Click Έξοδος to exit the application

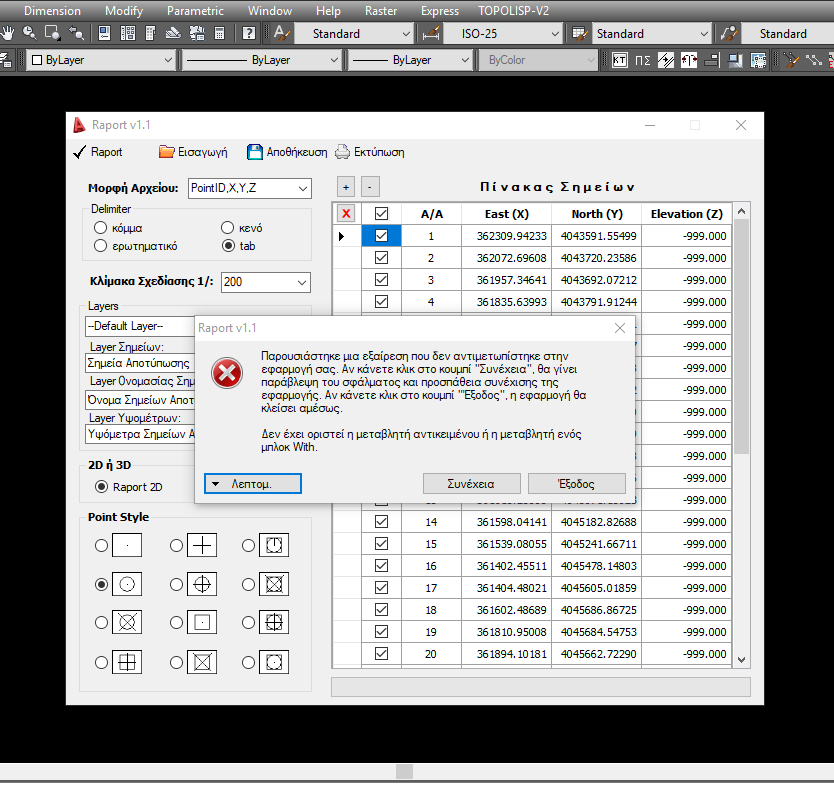pos(577,484)
